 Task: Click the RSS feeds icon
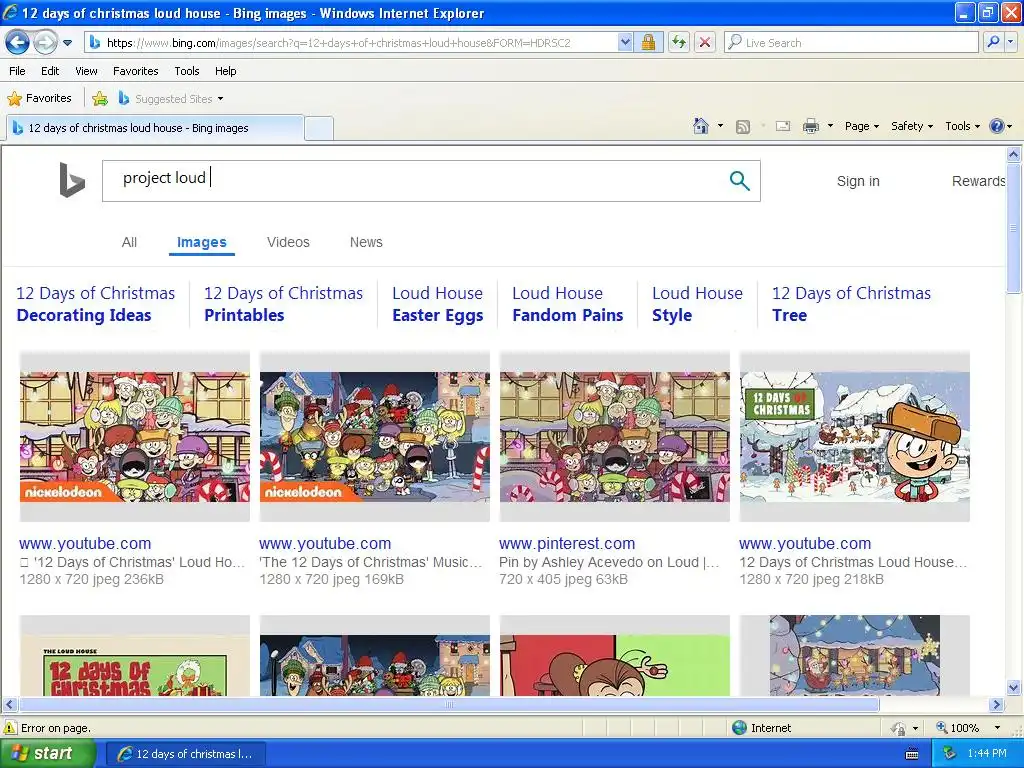tap(743, 127)
